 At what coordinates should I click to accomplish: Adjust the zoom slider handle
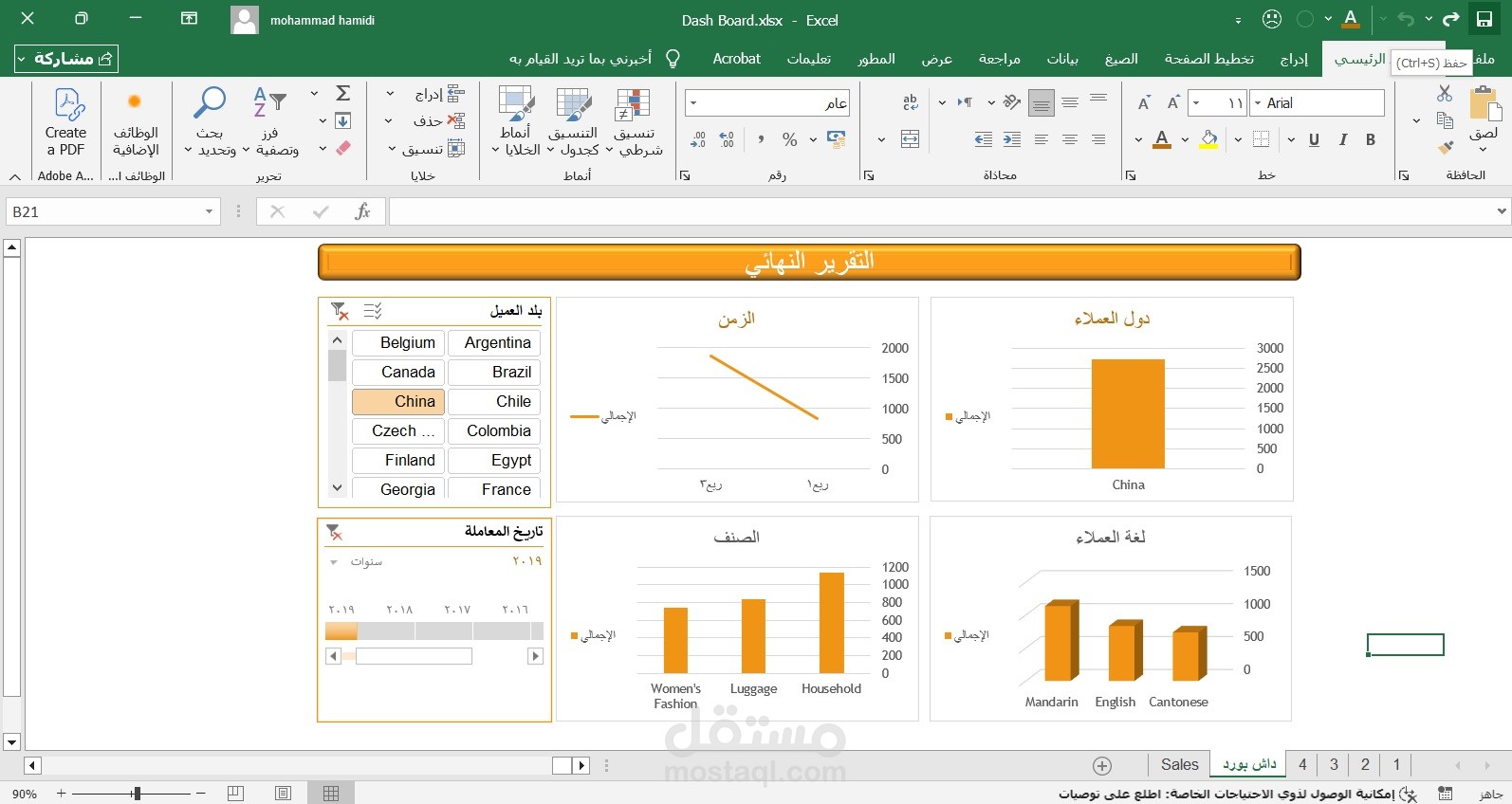tap(137, 794)
